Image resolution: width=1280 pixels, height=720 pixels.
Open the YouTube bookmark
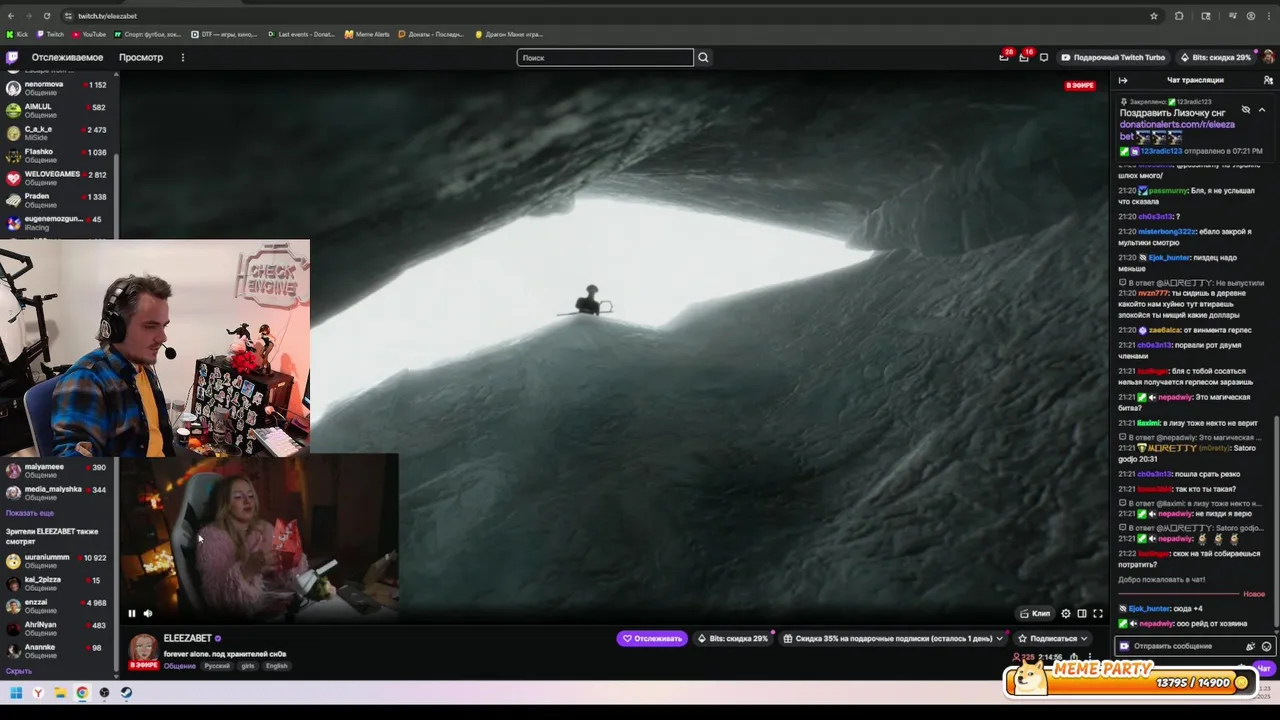89,34
